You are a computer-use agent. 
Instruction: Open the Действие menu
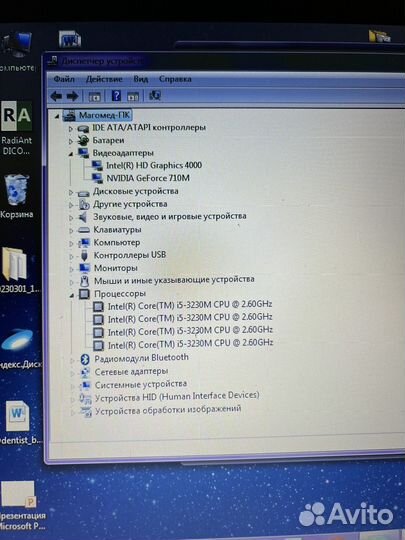click(x=104, y=79)
